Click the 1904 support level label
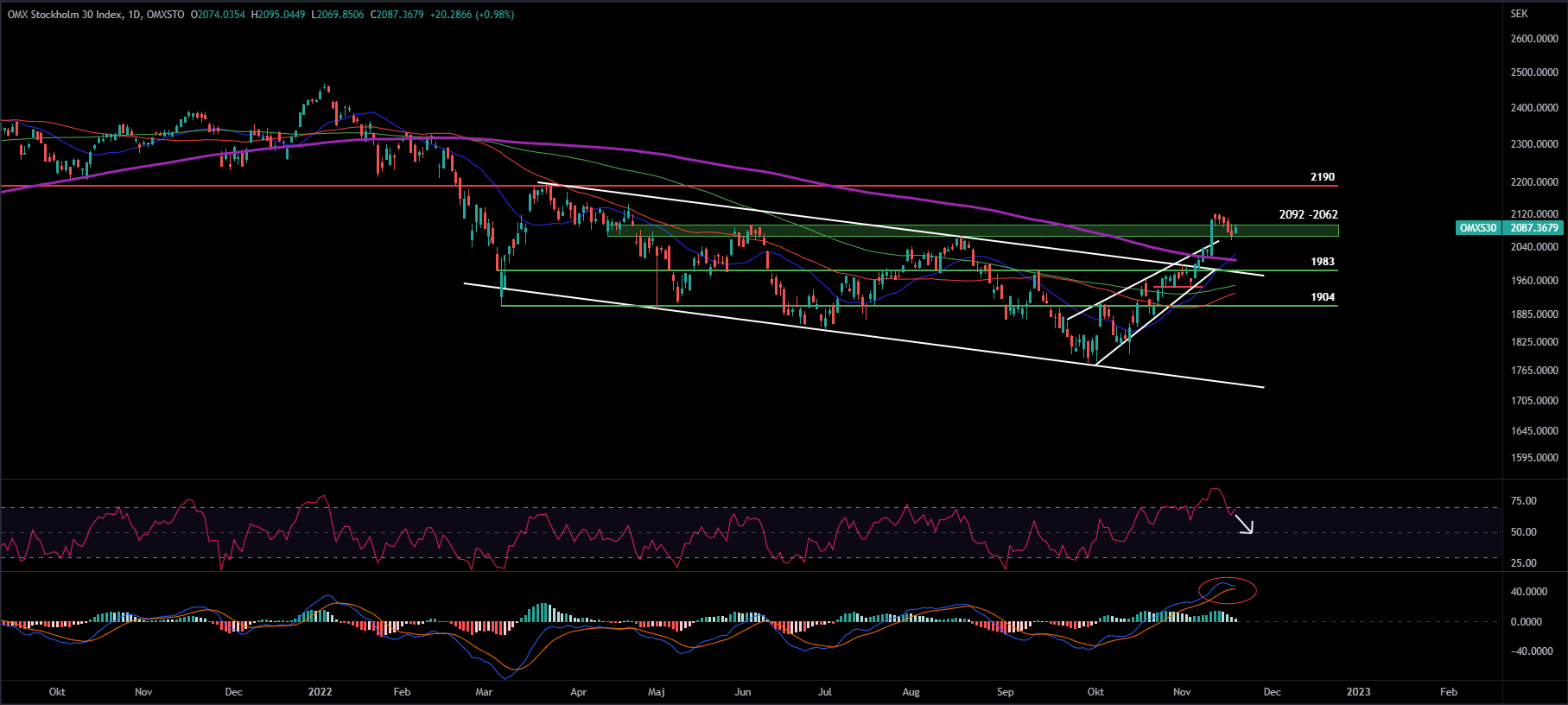The width and height of the screenshot is (1568, 705). click(1322, 297)
